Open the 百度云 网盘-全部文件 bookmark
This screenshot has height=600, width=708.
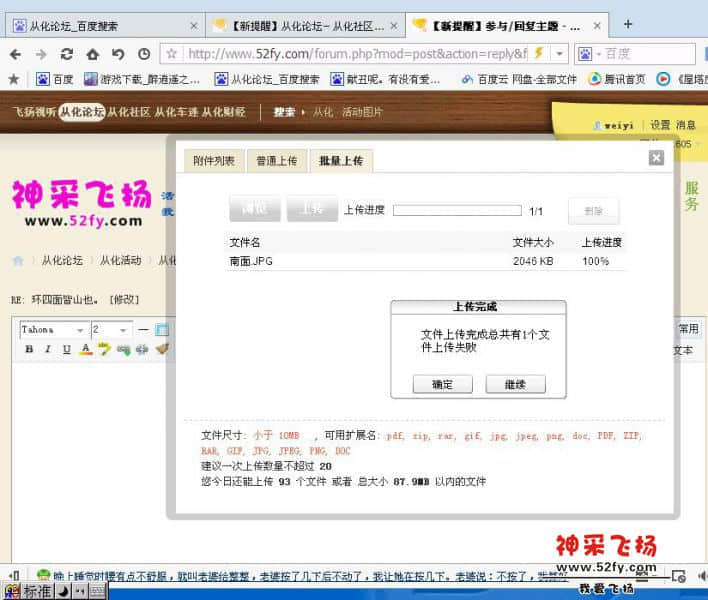pyautogui.click(x=518, y=79)
